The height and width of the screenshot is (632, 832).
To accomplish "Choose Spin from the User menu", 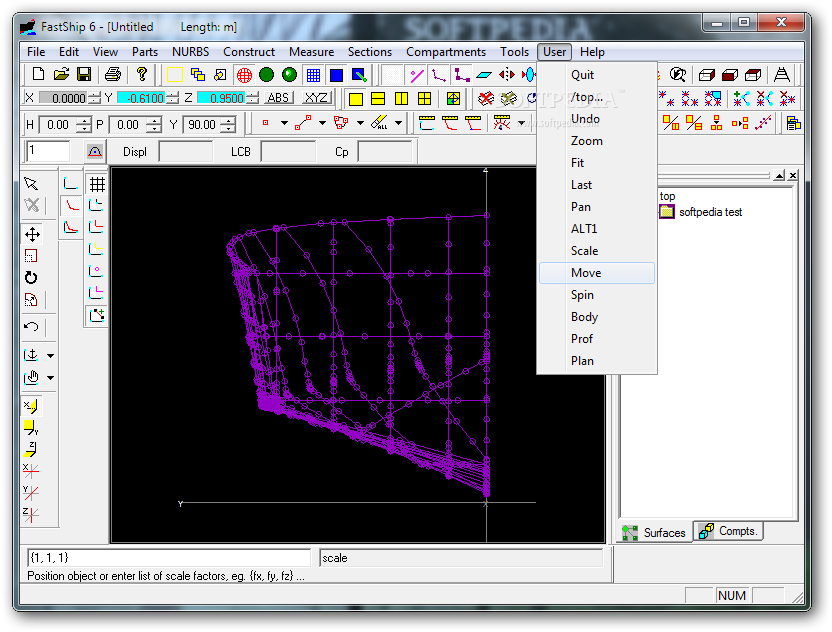I will (596, 295).
